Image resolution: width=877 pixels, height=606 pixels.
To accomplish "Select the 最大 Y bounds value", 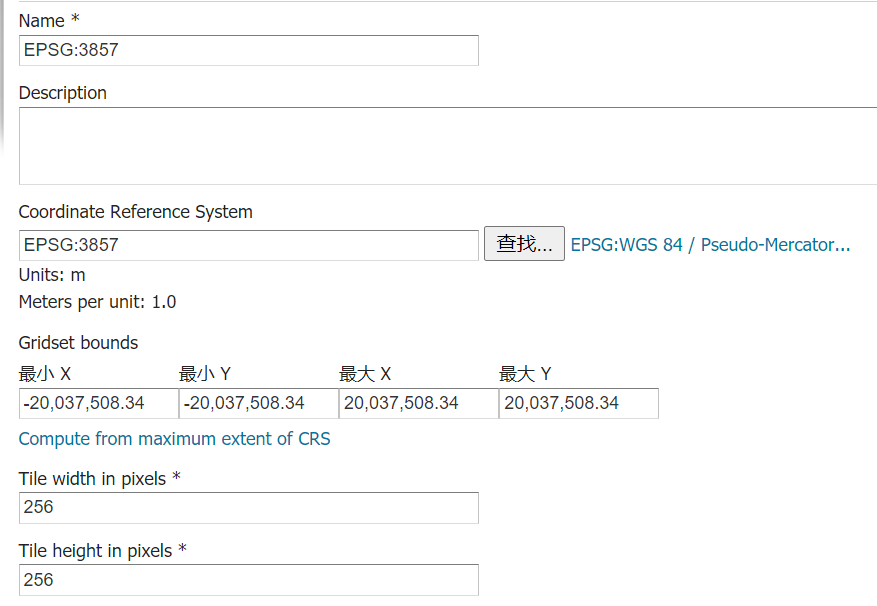I will click(578, 403).
